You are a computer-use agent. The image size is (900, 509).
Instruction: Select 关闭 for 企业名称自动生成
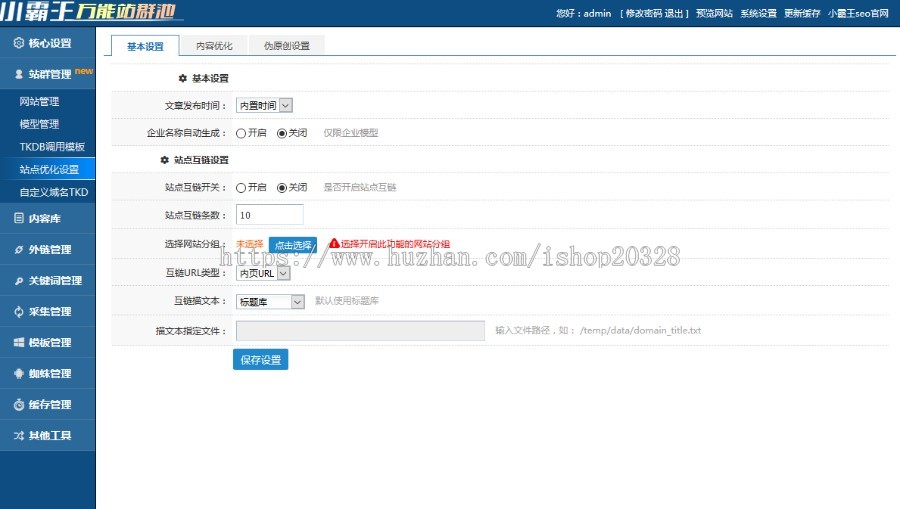click(282, 133)
